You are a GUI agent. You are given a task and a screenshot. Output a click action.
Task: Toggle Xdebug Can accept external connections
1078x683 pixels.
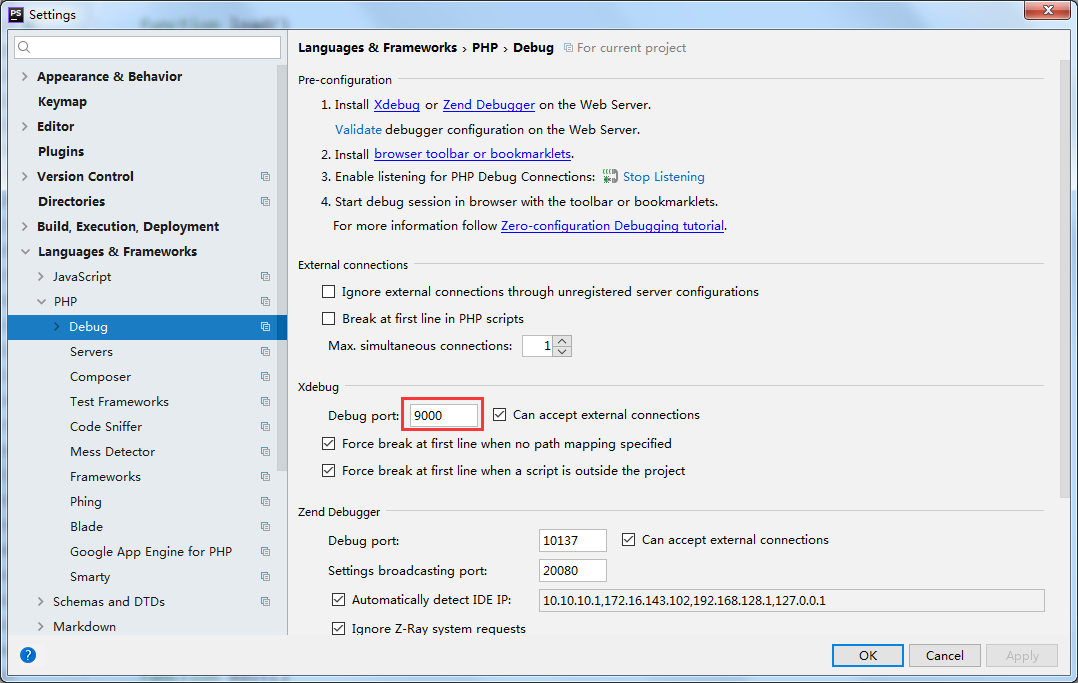500,415
